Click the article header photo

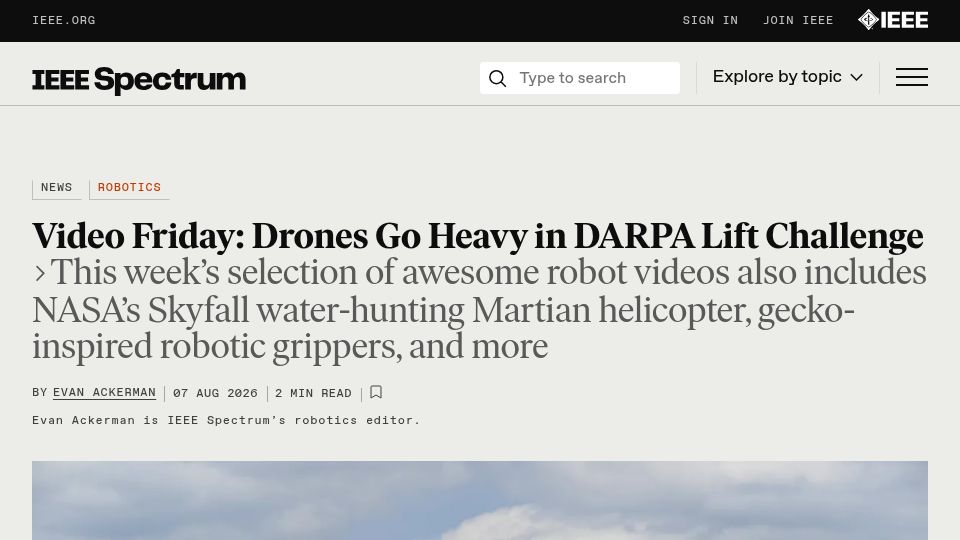tap(480, 500)
